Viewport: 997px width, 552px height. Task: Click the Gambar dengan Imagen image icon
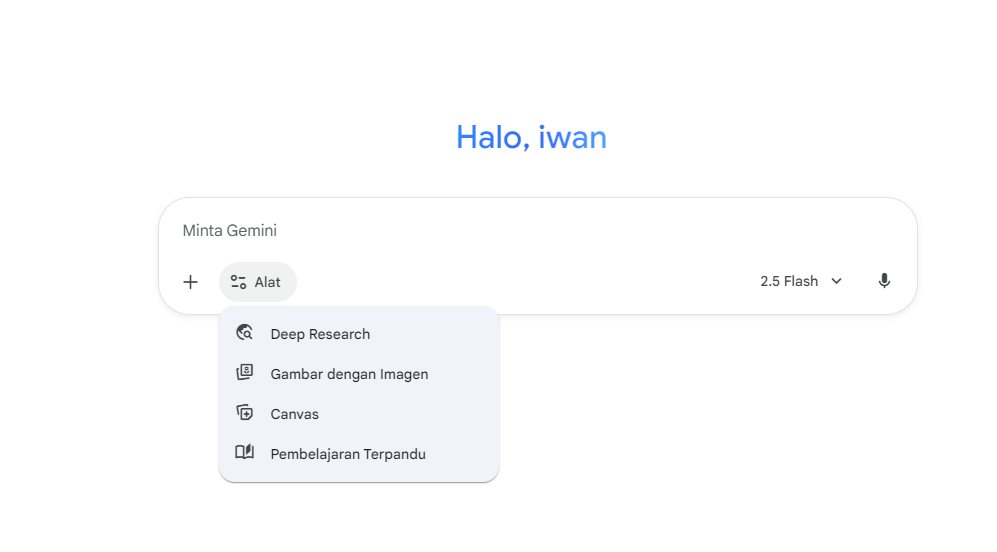click(245, 373)
